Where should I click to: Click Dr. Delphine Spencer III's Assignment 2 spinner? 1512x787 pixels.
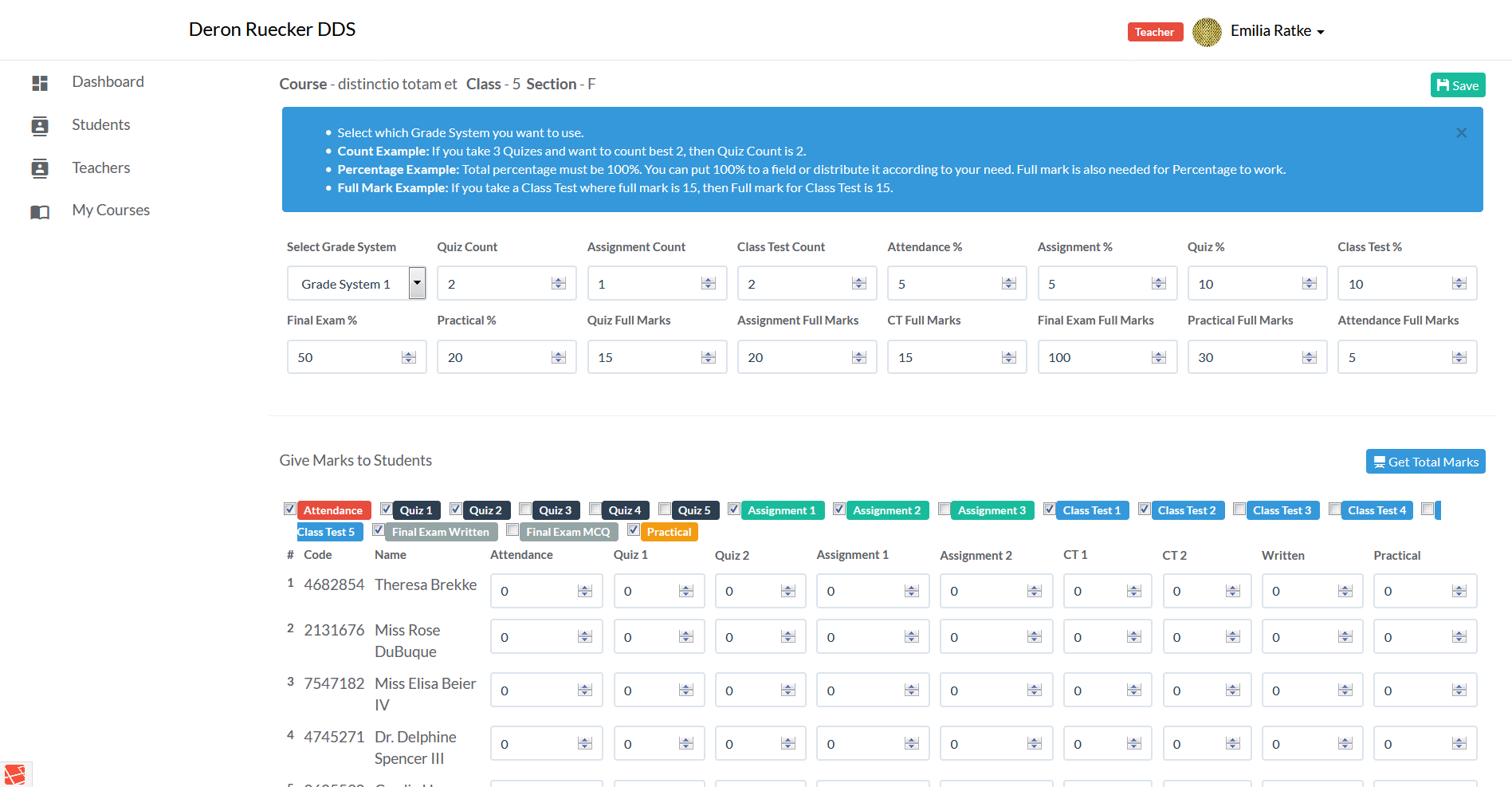point(1035,744)
